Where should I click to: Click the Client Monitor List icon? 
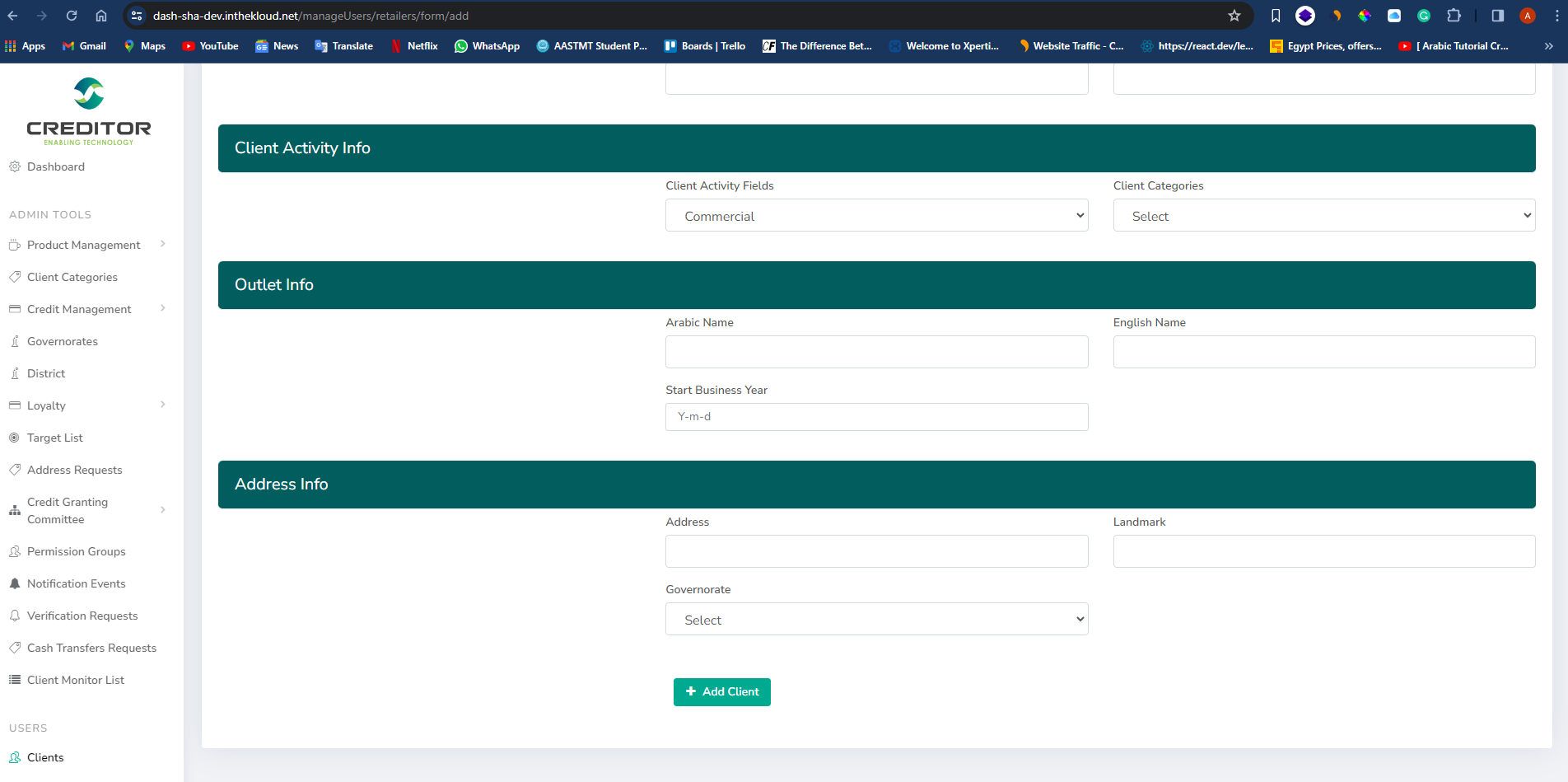15,680
